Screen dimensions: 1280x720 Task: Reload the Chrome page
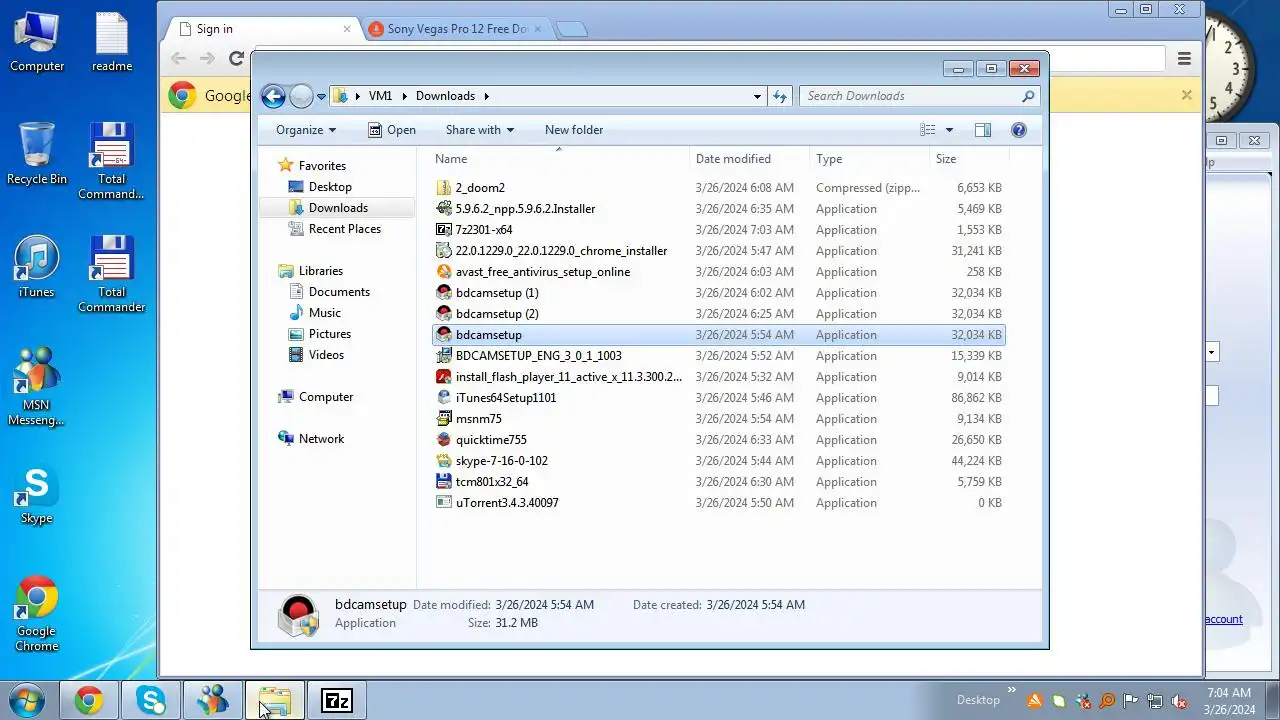(x=236, y=59)
